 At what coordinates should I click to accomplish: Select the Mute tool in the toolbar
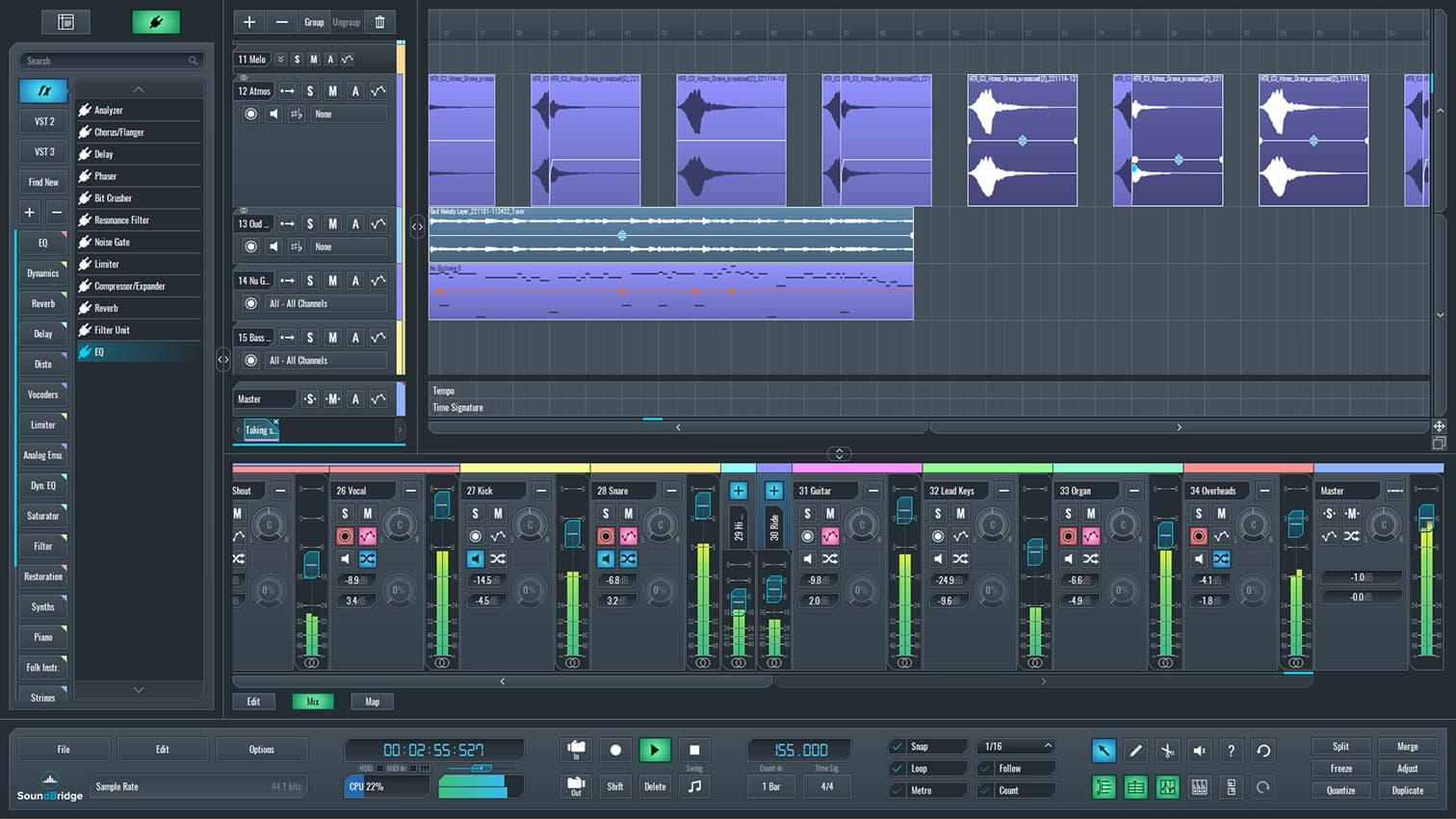pos(1199,750)
